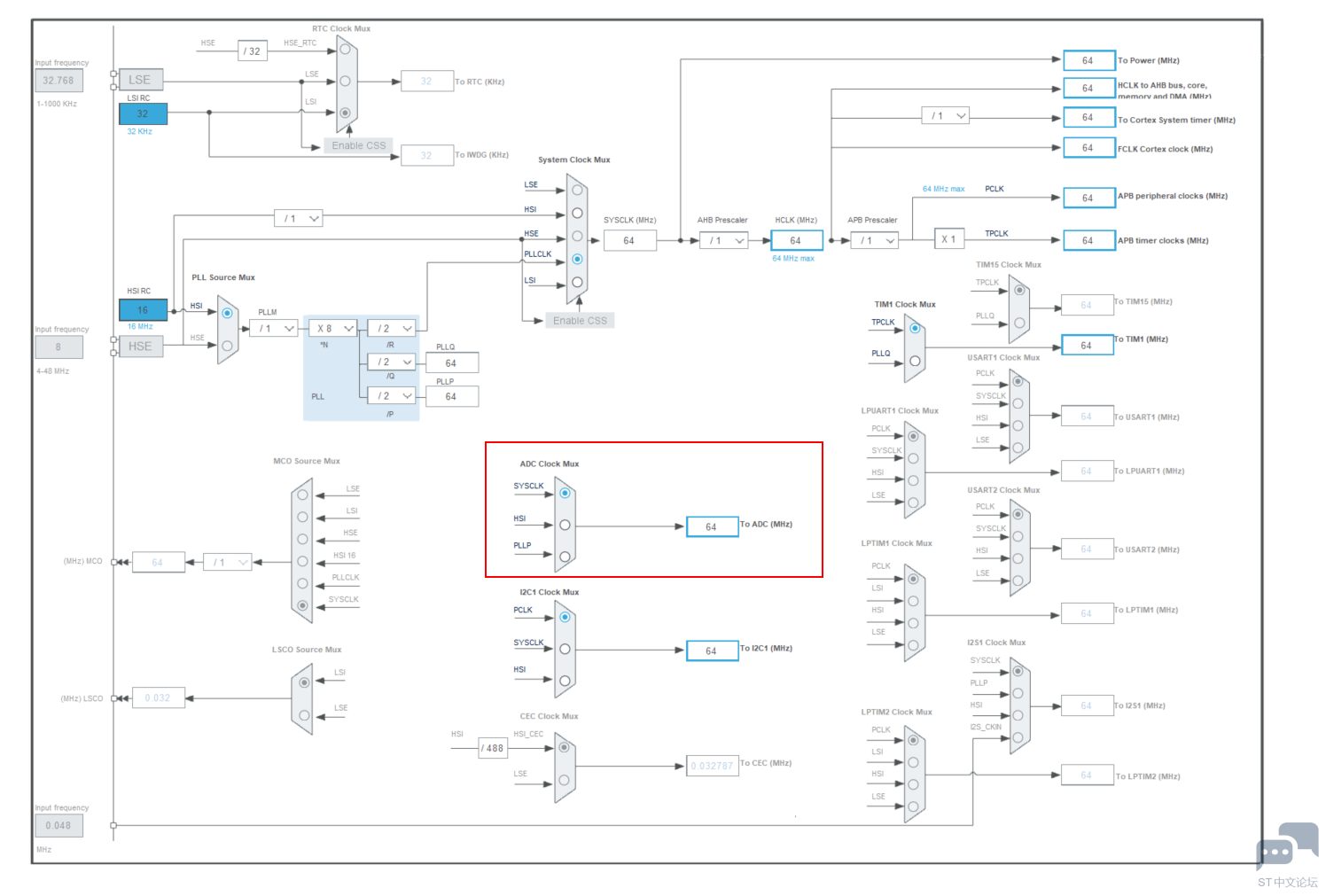
Task: Click Enable CSS under RTC Clock Mux
Action: [x=359, y=145]
